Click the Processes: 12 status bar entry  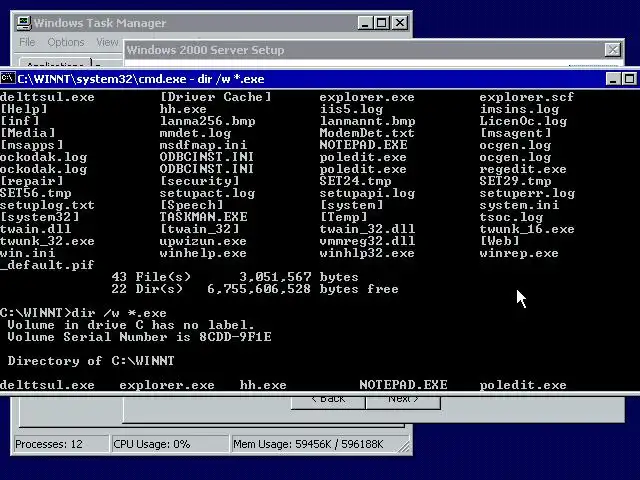pyautogui.click(x=61, y=444)
